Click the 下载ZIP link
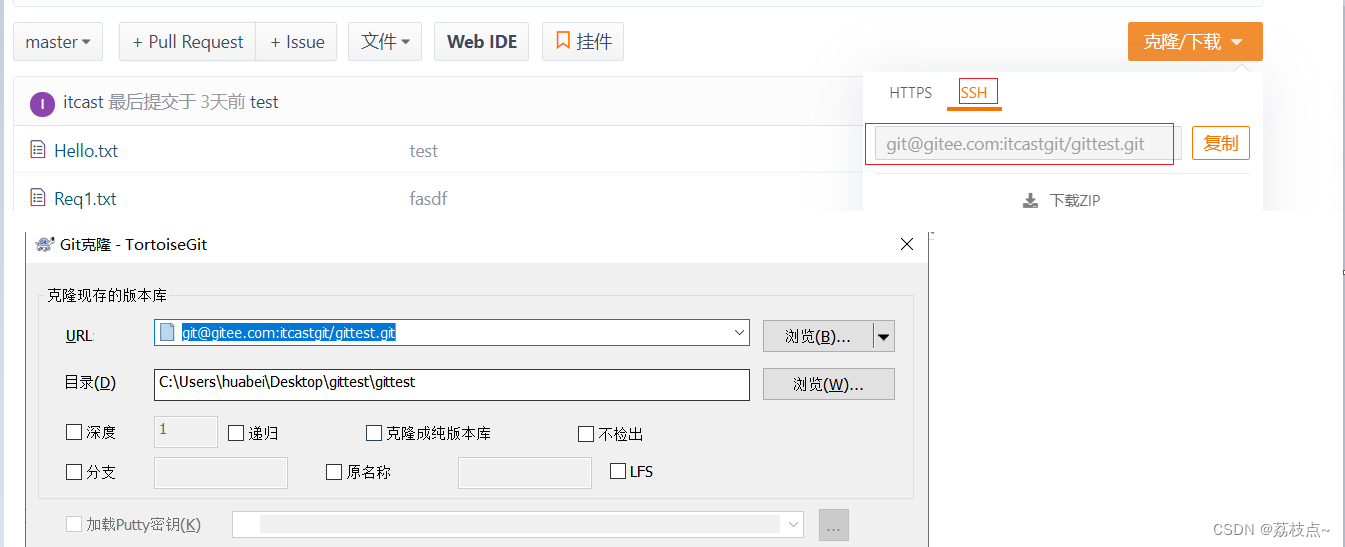The image size is (1345, 547). point(1074,201)
